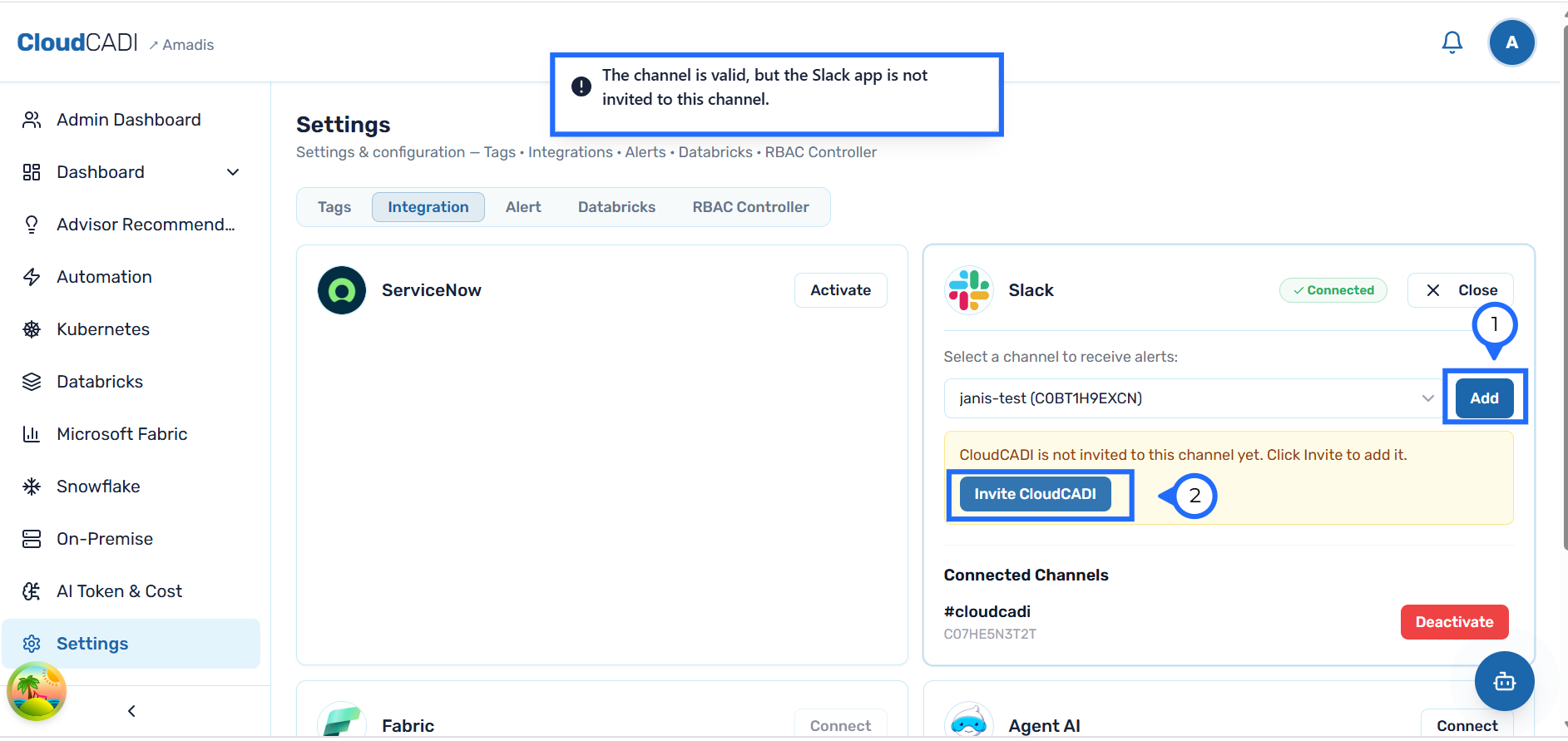
Task: Activate the ServiceNow integration
Action: 841,290
